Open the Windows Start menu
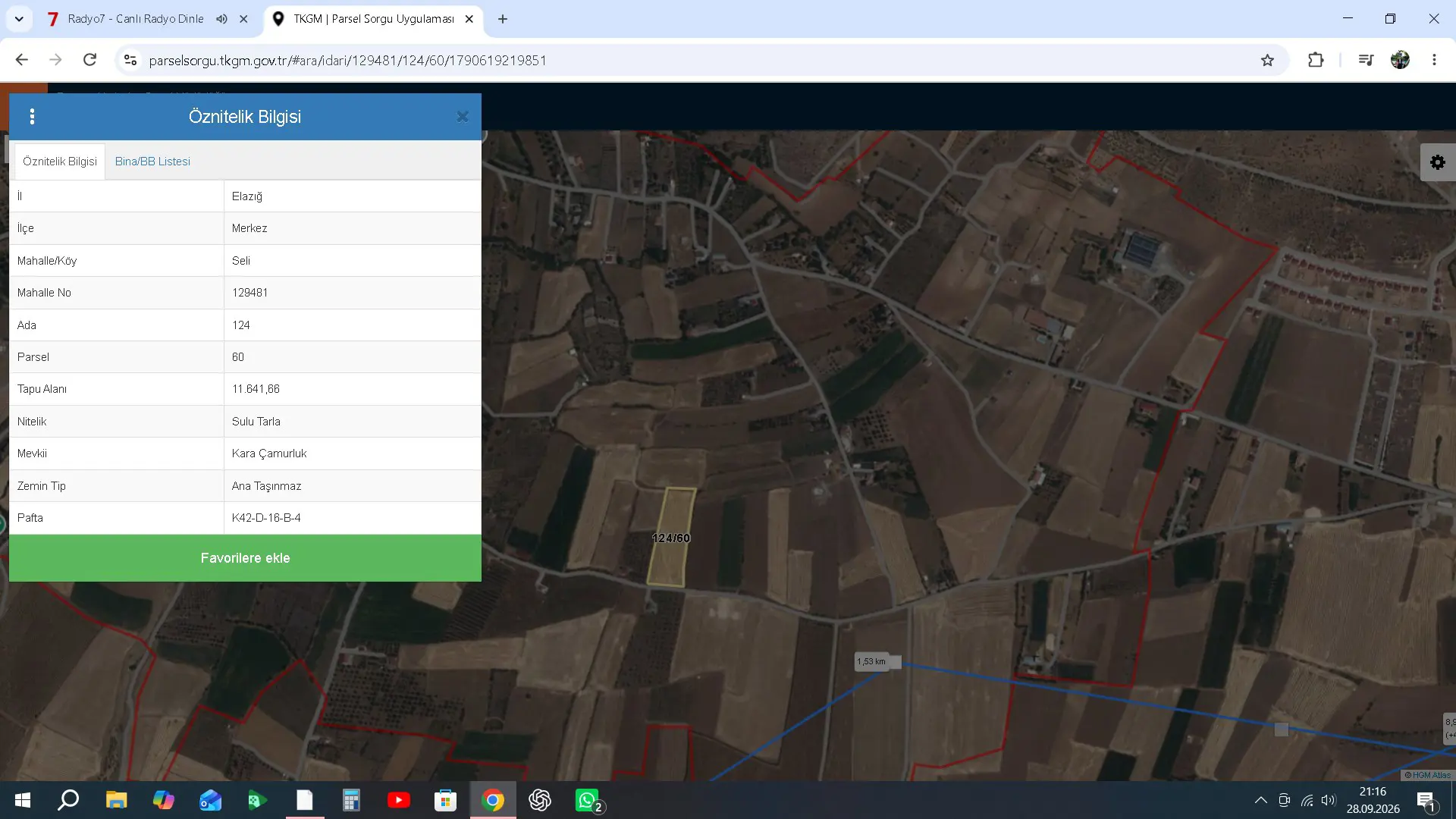This screenshot has width=1456, height=819. coord(23,800)
